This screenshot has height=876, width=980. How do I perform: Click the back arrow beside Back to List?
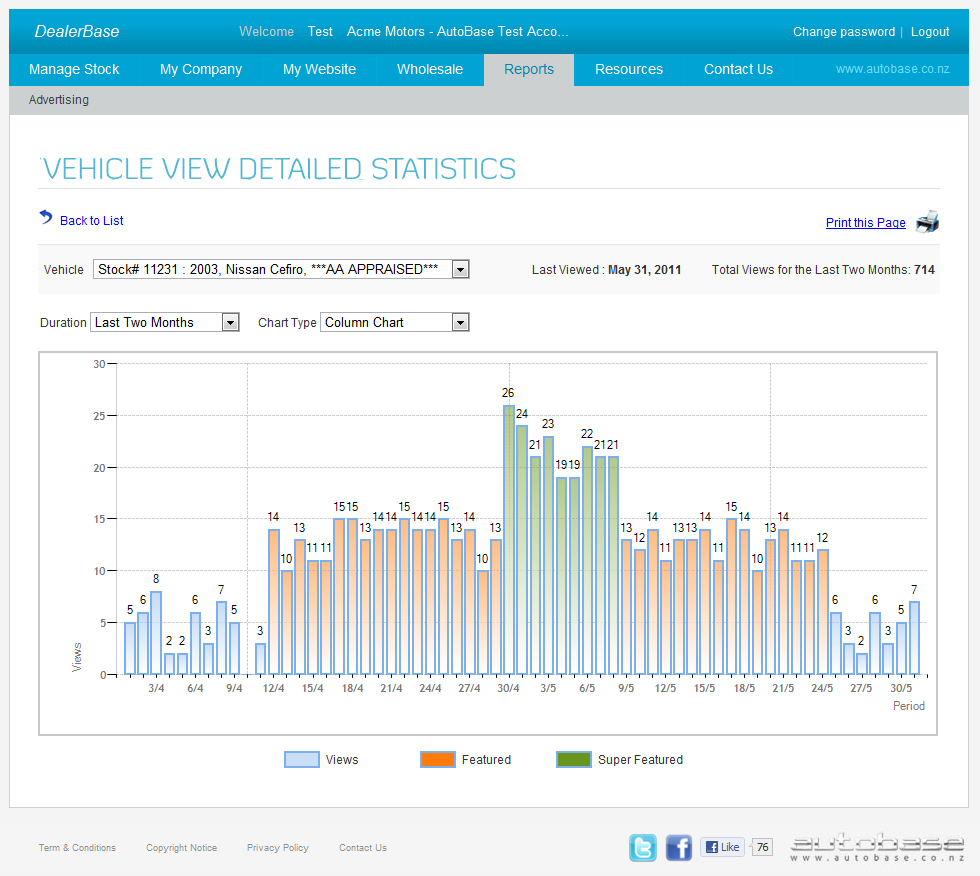[x=44, y=216]
